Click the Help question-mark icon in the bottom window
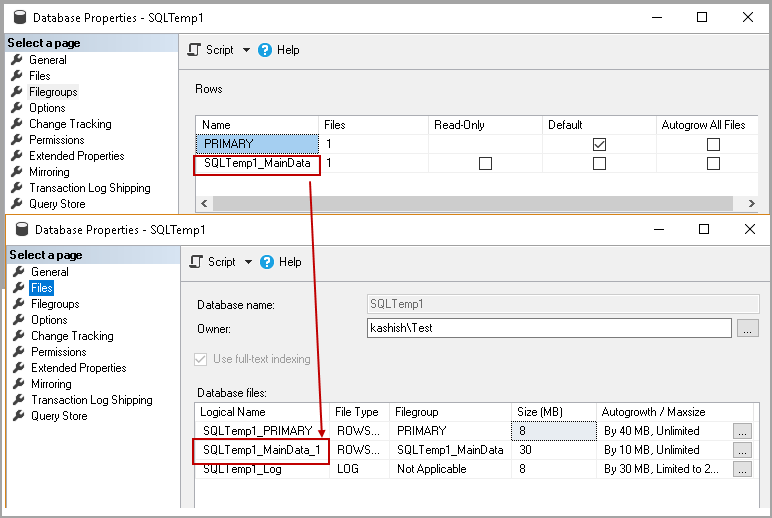 pos(267,262)
